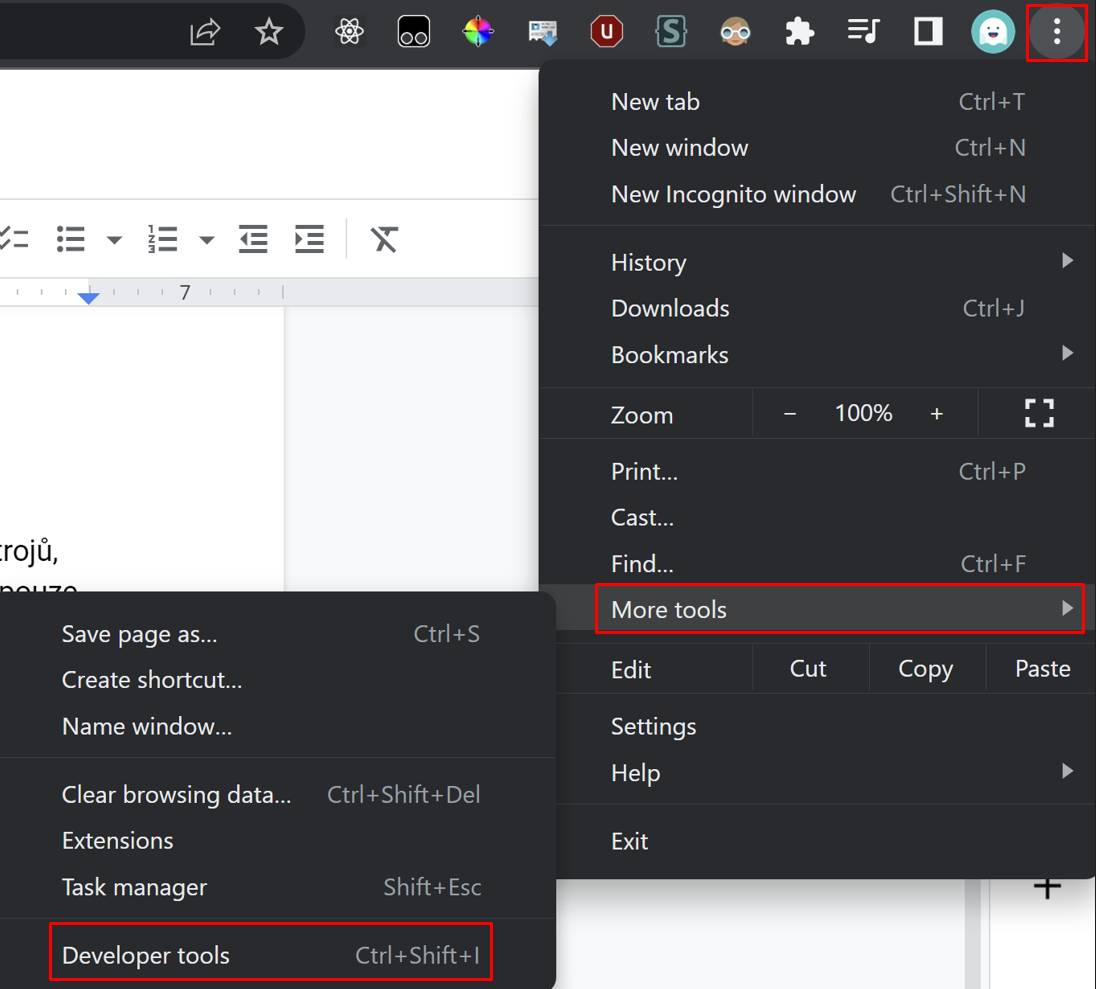
Task: Open the media controls icon
Action: (862, 33)
